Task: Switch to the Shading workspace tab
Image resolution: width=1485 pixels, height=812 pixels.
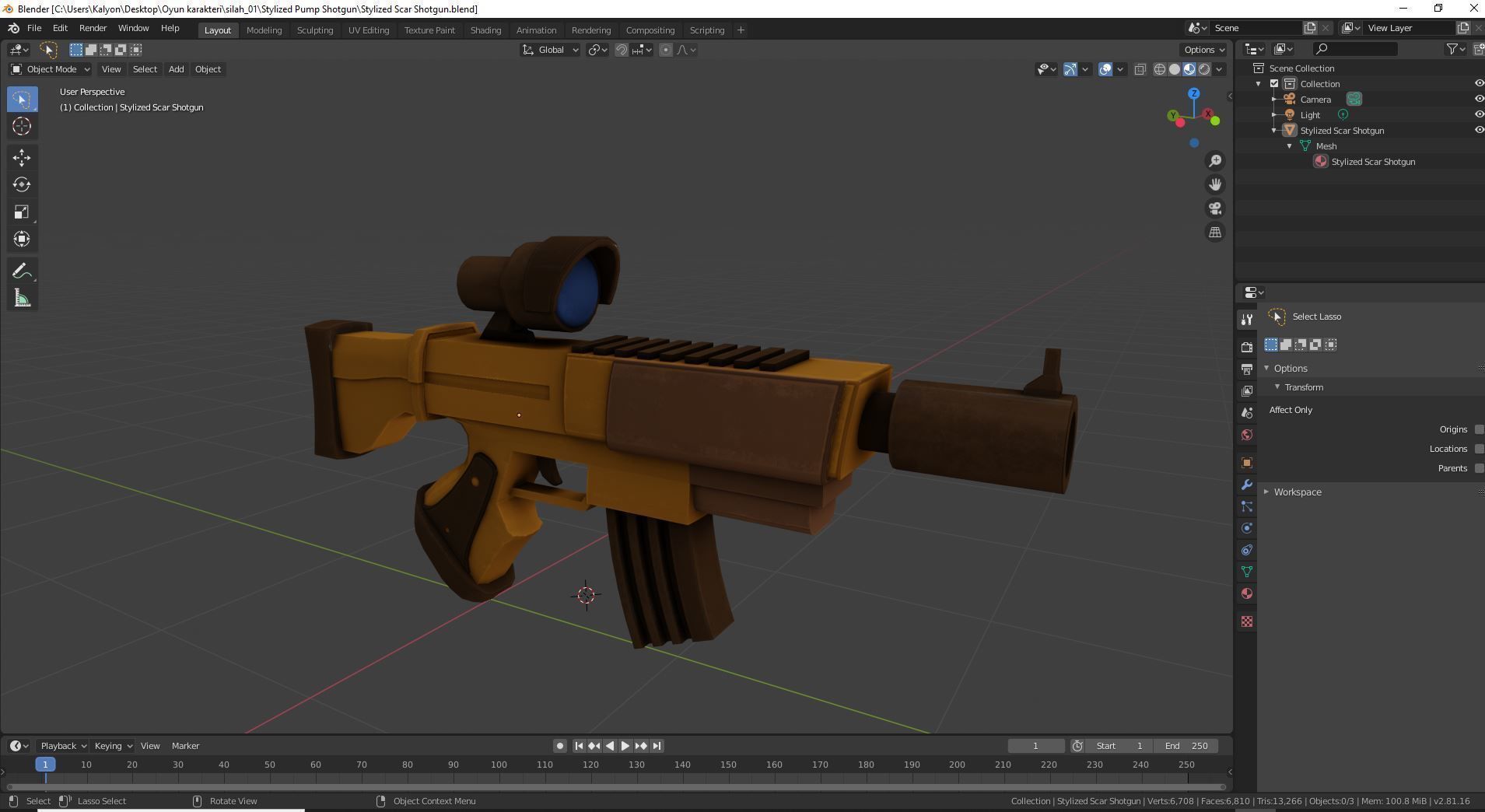Action: [x=485, y=30]
